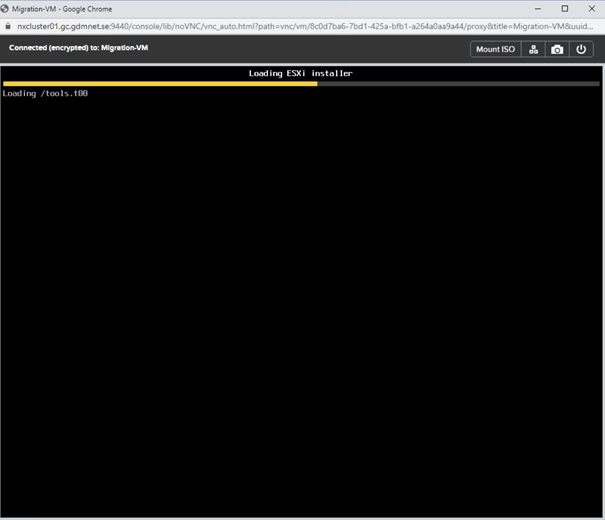Viewport: 605px width, 520px height.
Task: Click the lock icon in the address bar
Action: (x=7, y=26)
